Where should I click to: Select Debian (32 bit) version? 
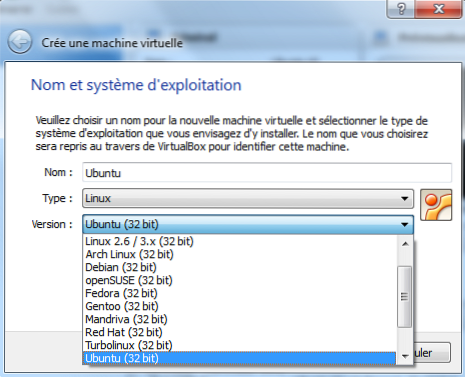240,267
